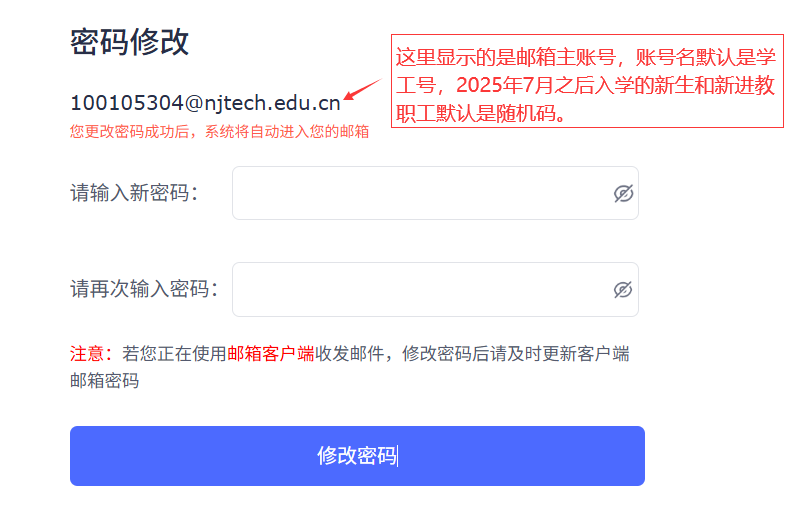Click the 请输入新密码 field label

click(x=135, y=193)
